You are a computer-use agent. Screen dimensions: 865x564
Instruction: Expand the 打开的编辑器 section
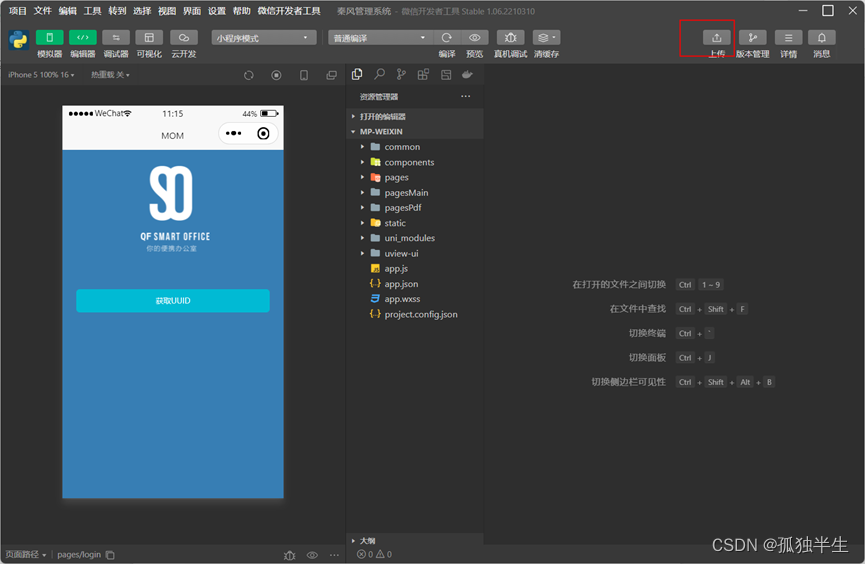click(x=414, y=116)
